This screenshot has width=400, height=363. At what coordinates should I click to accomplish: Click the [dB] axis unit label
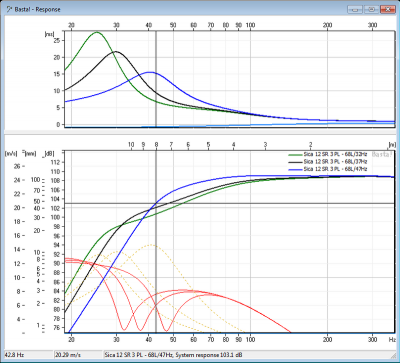[x=48, y=154]
